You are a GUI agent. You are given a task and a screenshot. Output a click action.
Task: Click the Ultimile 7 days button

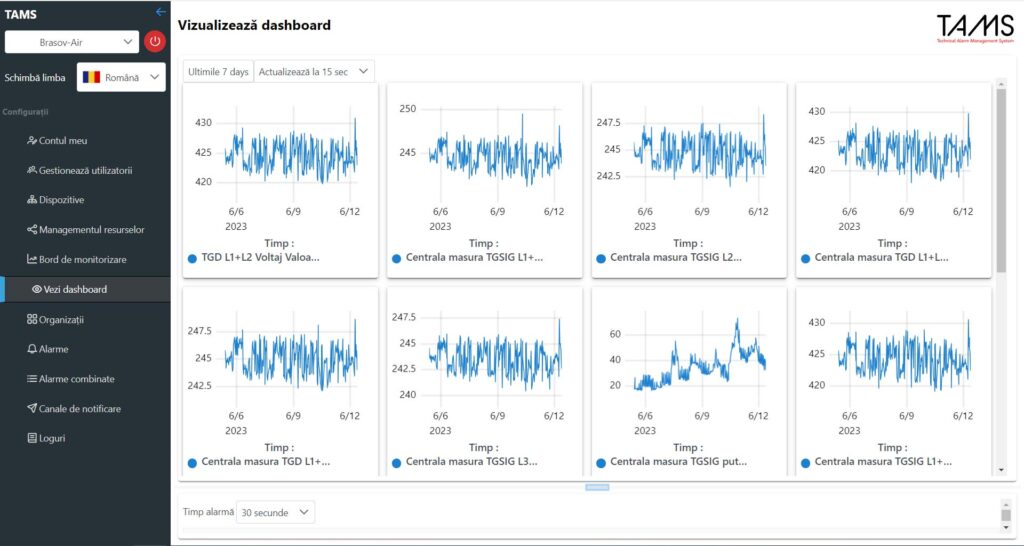[x=218, y=72]
